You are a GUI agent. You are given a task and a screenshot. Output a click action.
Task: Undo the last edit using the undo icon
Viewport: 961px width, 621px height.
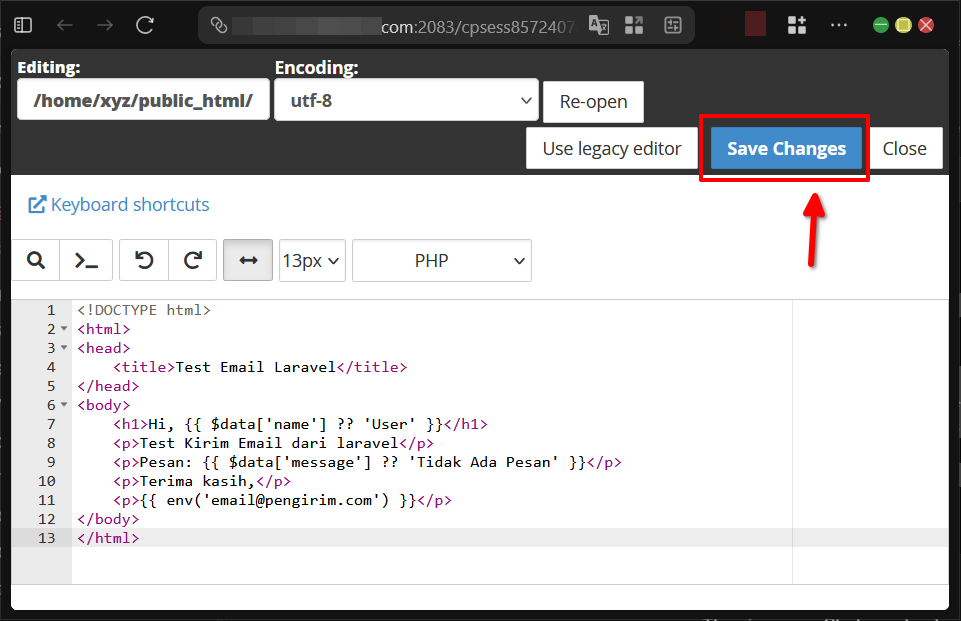(x=143, y=260)
